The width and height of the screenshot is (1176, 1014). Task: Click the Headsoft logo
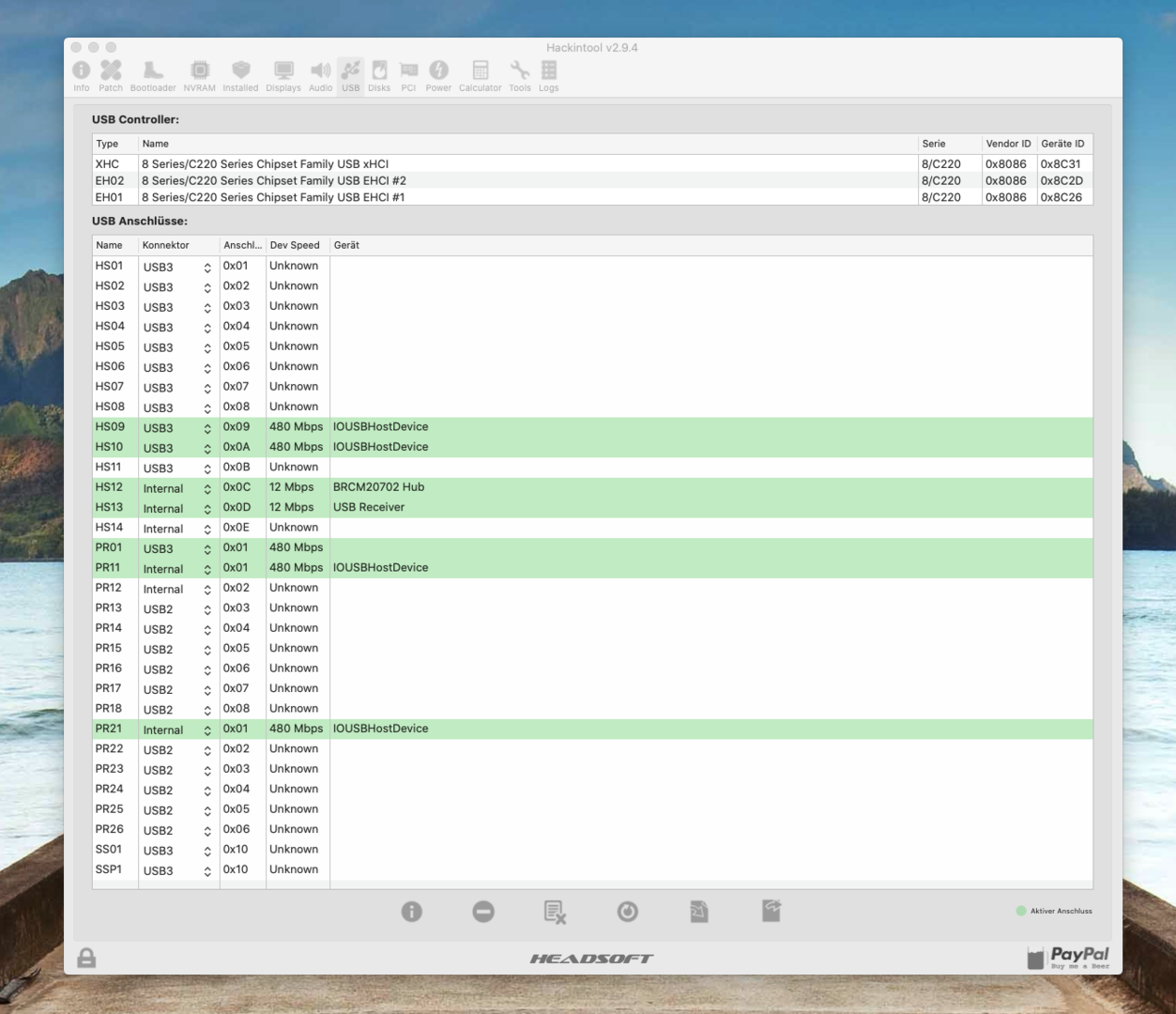(x=591, y=959)
